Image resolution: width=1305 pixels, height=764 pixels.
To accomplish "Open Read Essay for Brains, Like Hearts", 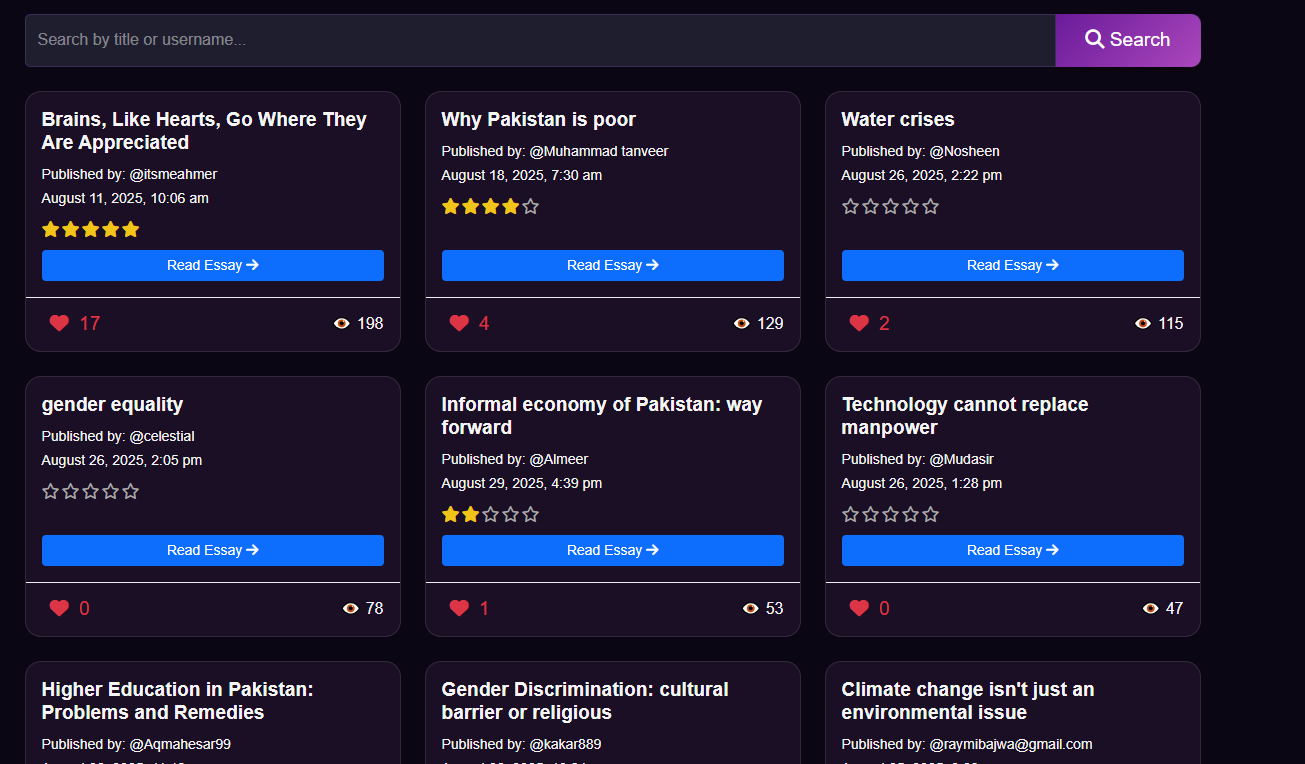I will tap(212, 265).
